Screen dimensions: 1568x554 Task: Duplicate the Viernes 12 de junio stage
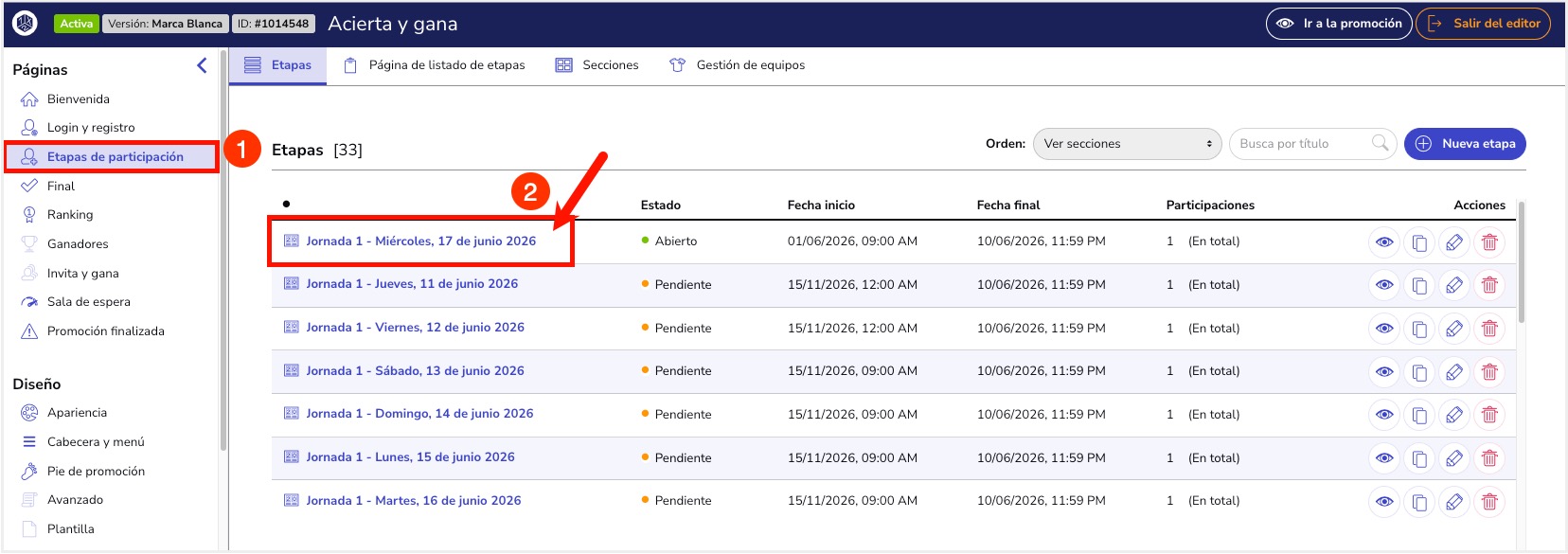1419,329
